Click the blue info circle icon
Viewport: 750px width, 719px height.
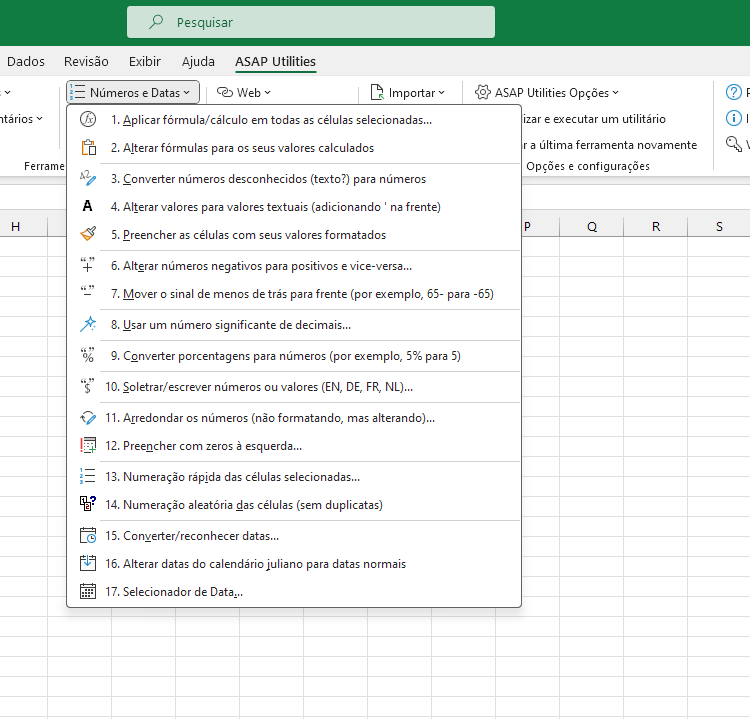(x=734, y=118)
